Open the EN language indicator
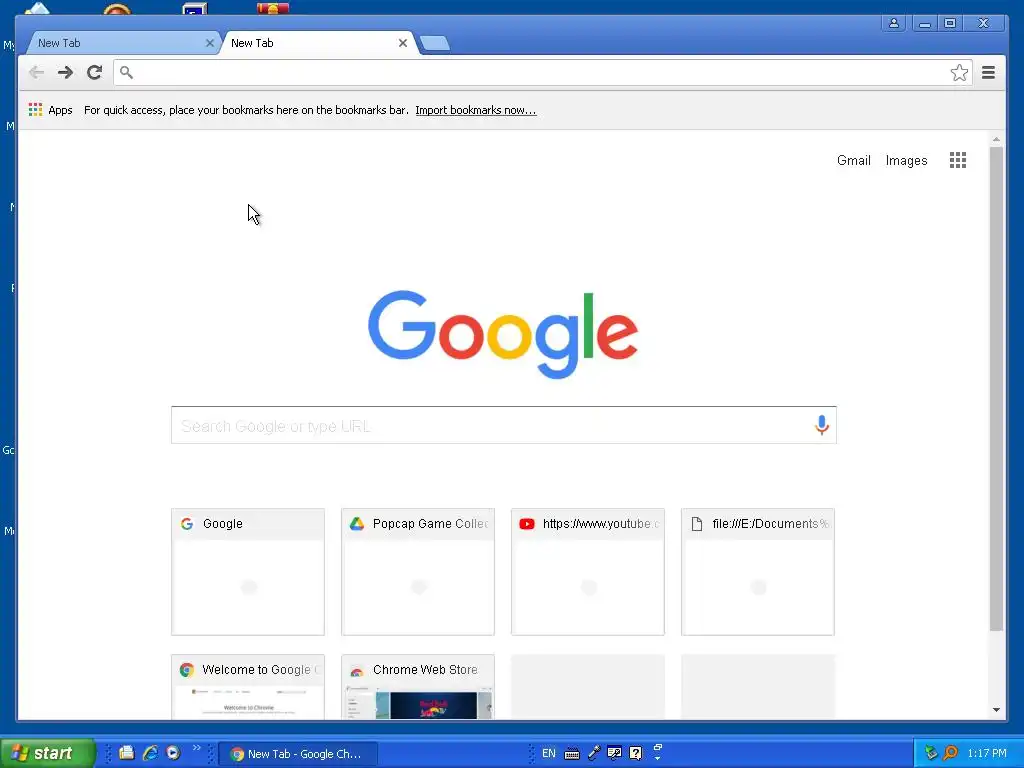 [549, 753]
